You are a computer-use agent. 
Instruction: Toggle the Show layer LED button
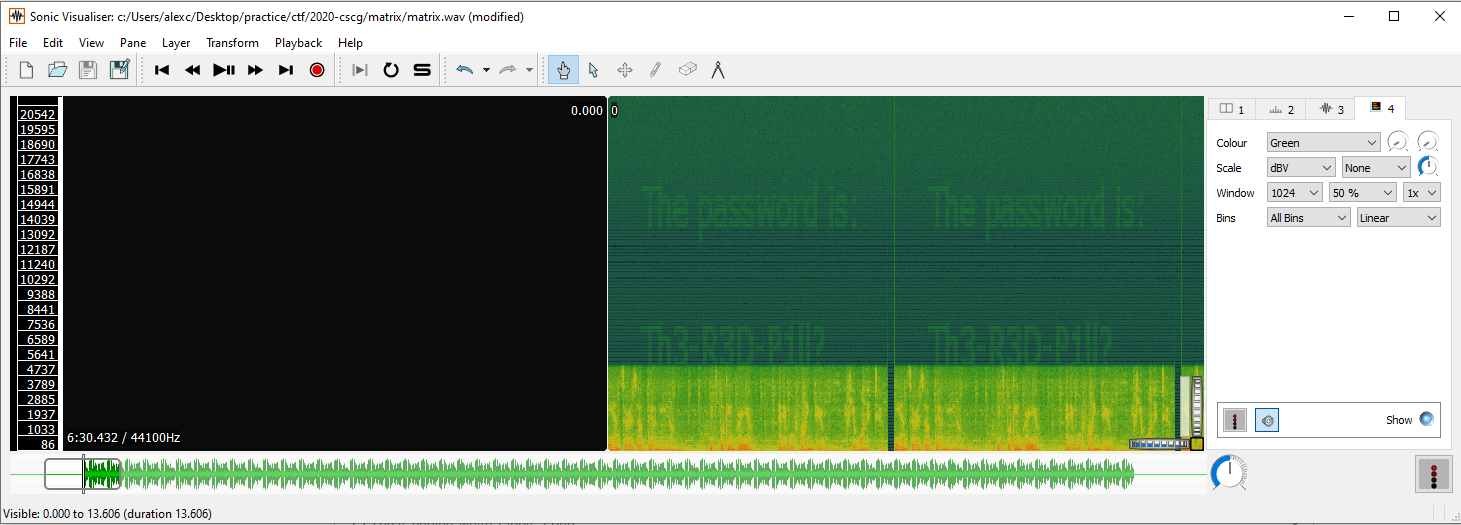(1426, 419)
